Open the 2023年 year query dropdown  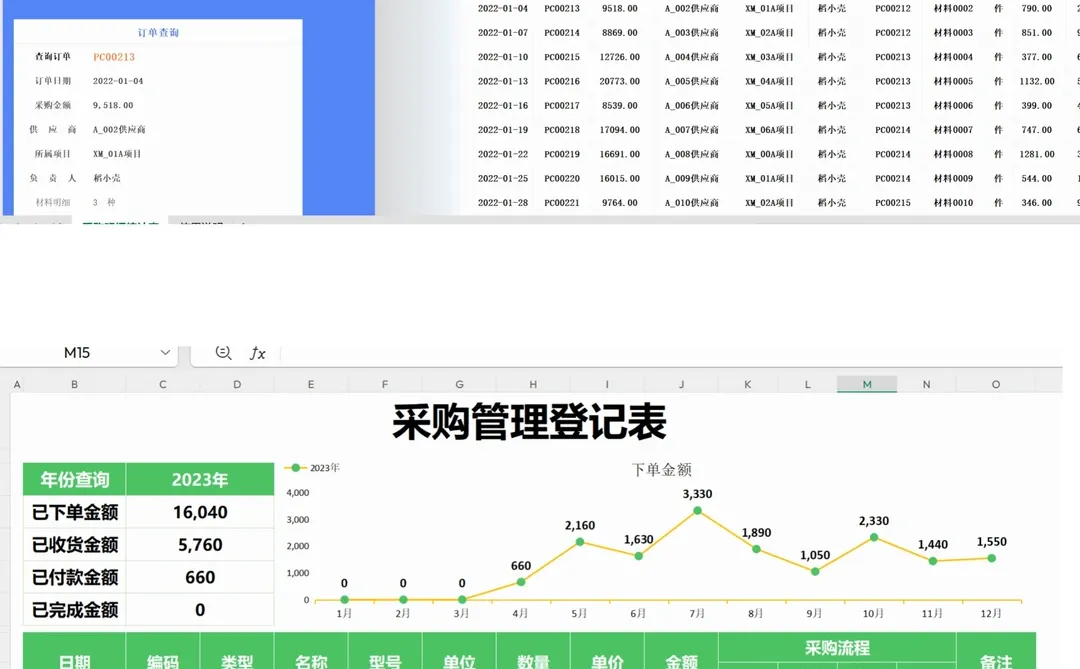coord(199,479)
